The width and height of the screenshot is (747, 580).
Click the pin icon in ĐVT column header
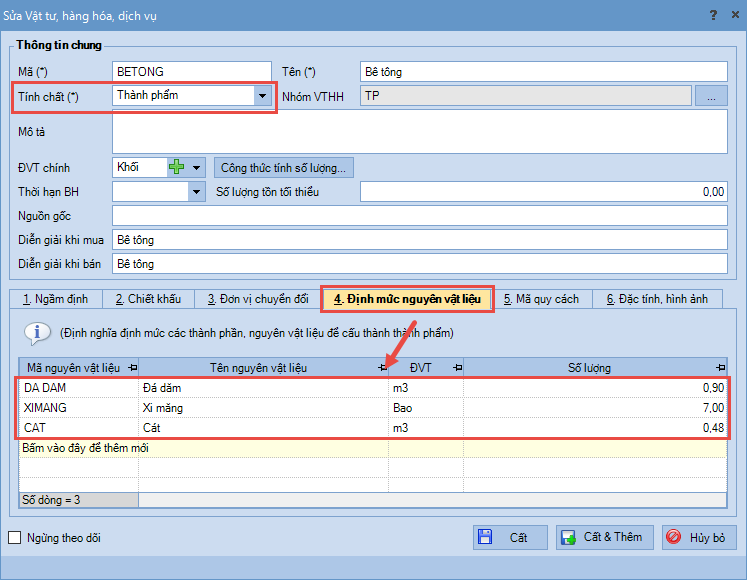[x=457, y=367]
